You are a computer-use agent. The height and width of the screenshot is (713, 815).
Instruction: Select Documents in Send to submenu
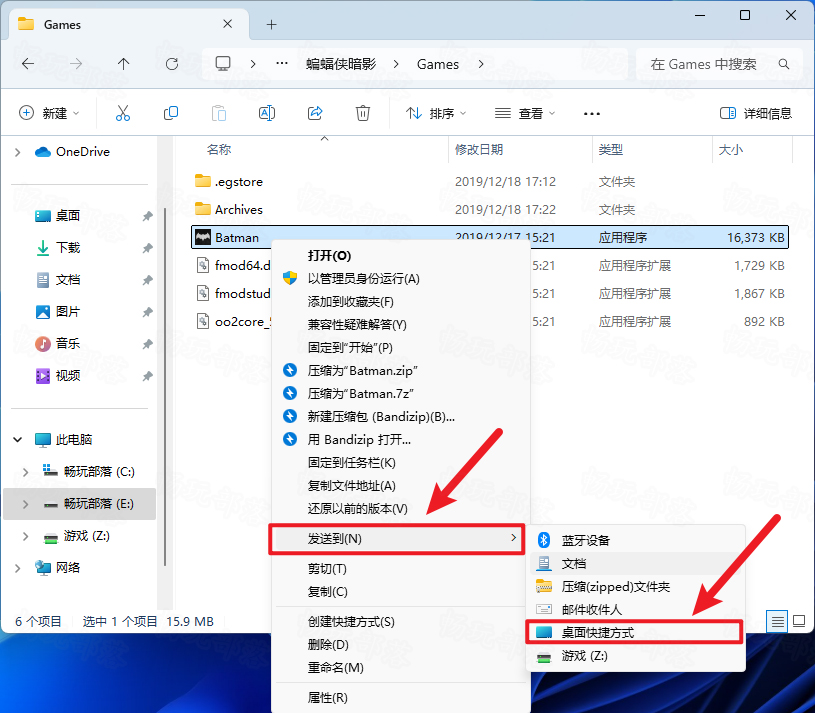[x=637, y=563]
